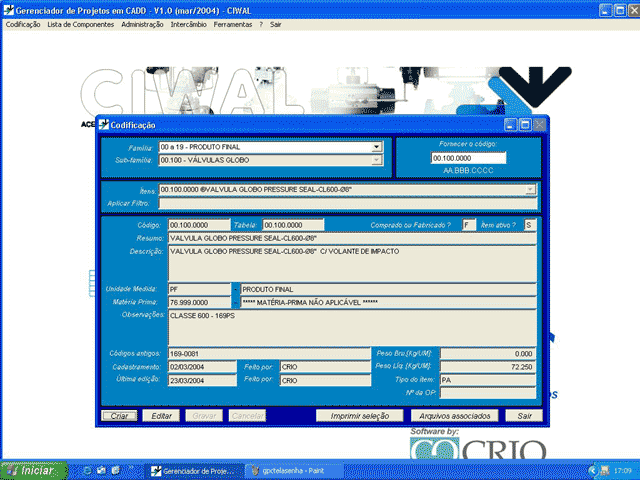This screenshot has width=640, height=480.
Task: Maximize the Codificação dialog window
Action: point(525,125)
